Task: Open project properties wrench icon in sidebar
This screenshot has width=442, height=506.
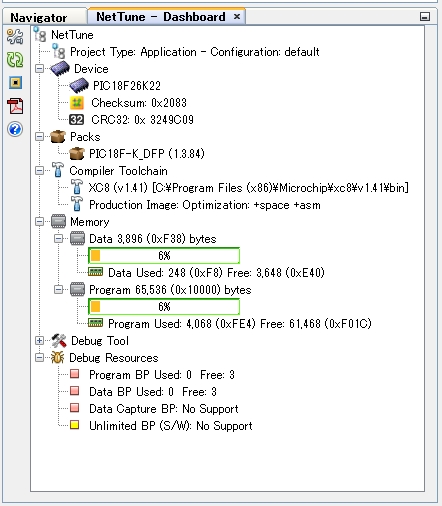Action: point(15,37)
